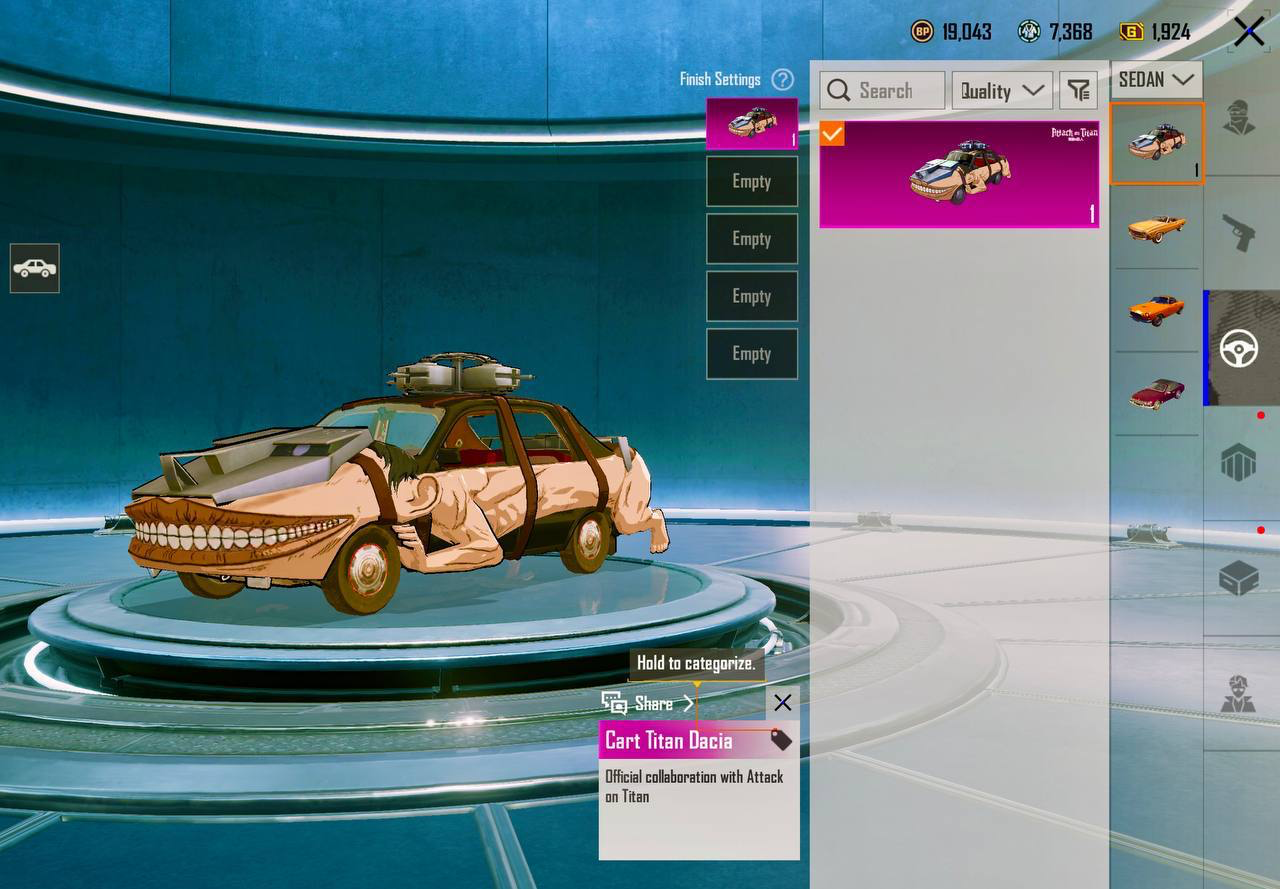This screenshot has width=1280, height=889.
Task: Uncheck the selected Cart Titan Dacia skin
Action: [x=832, y=133]
